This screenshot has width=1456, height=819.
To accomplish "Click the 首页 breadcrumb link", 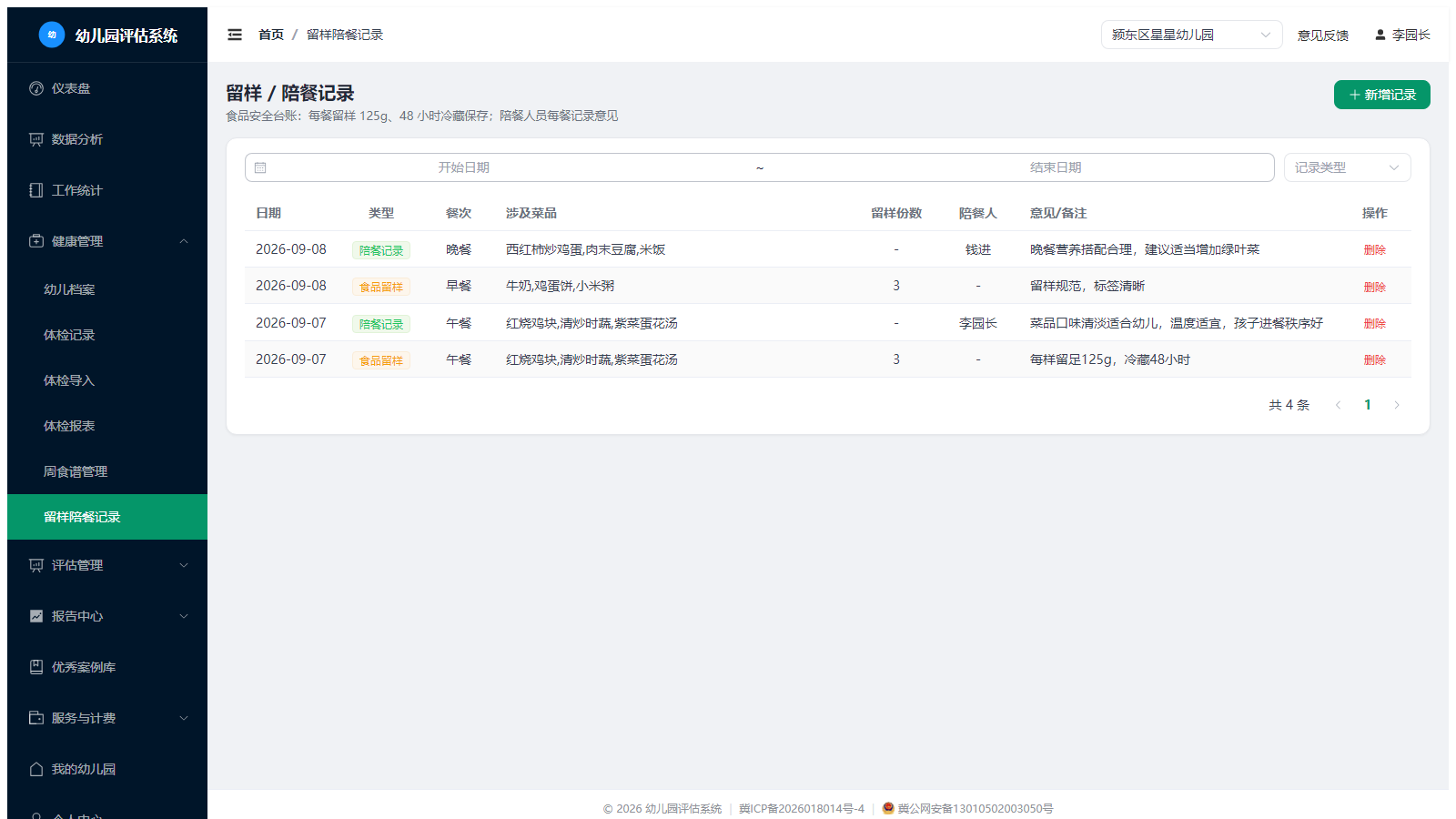I will pos(271,35).
